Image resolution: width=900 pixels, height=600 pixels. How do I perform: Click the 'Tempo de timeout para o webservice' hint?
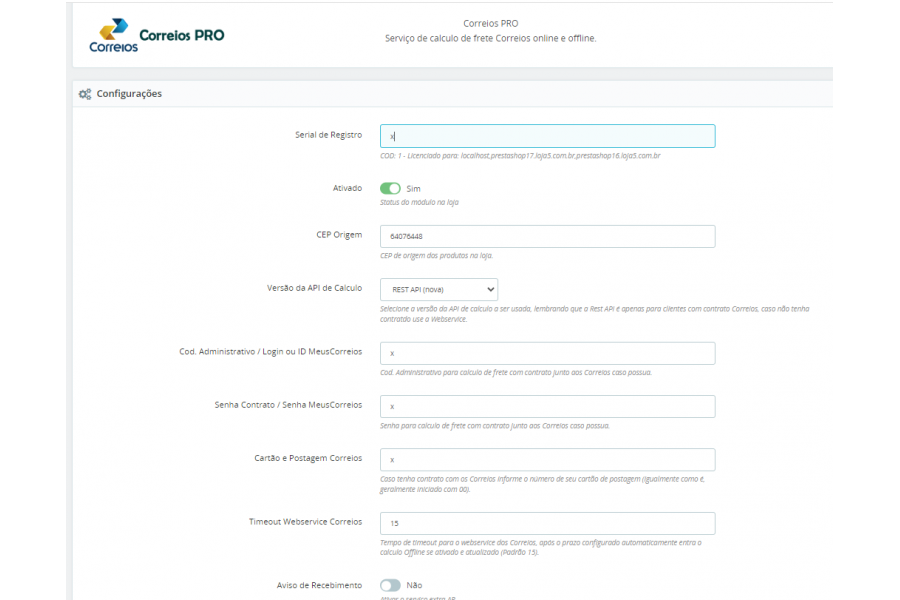point(541,547)
